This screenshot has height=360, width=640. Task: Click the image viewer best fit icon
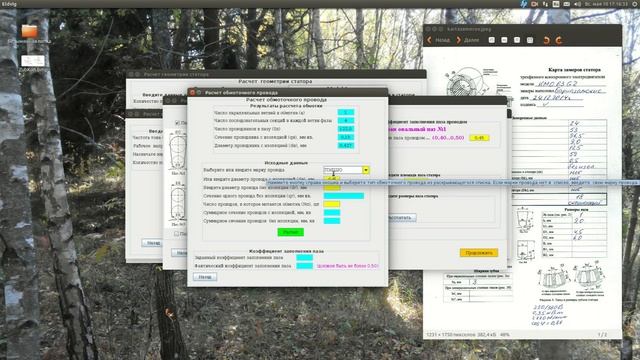pyautogui.click(x=530, y=40)
